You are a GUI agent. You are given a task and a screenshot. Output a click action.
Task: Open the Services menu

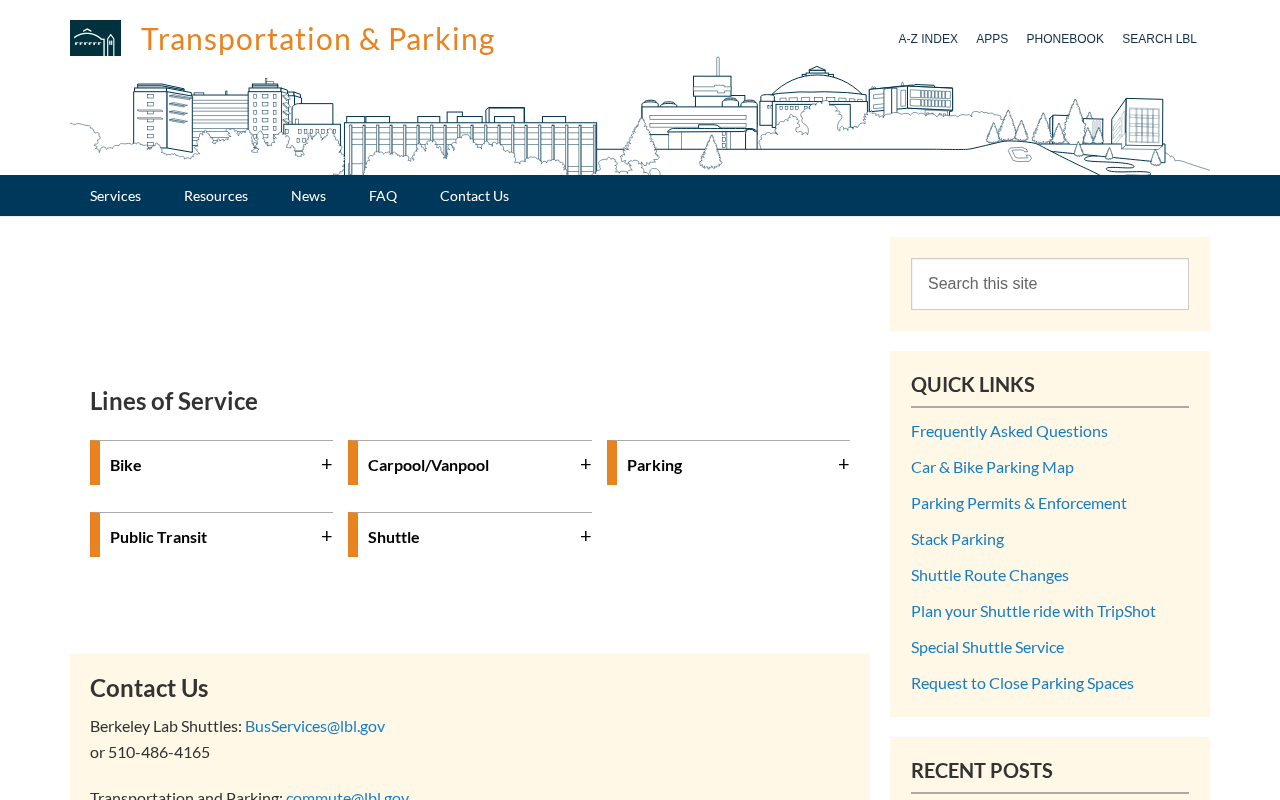[x=115, y=196]
